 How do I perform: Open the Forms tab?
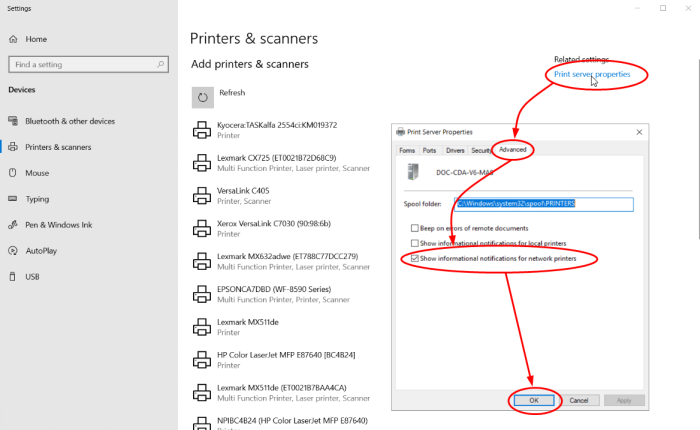click(407, 150)
